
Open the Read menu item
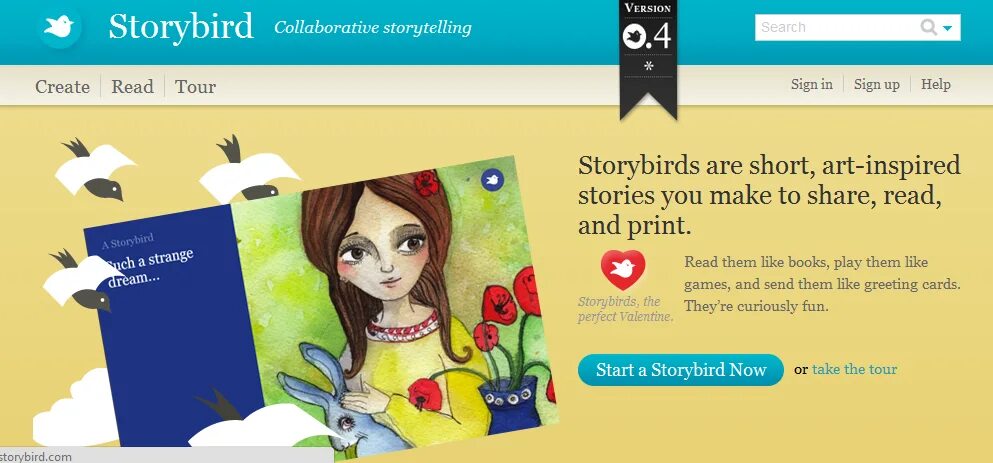point(132,86)
